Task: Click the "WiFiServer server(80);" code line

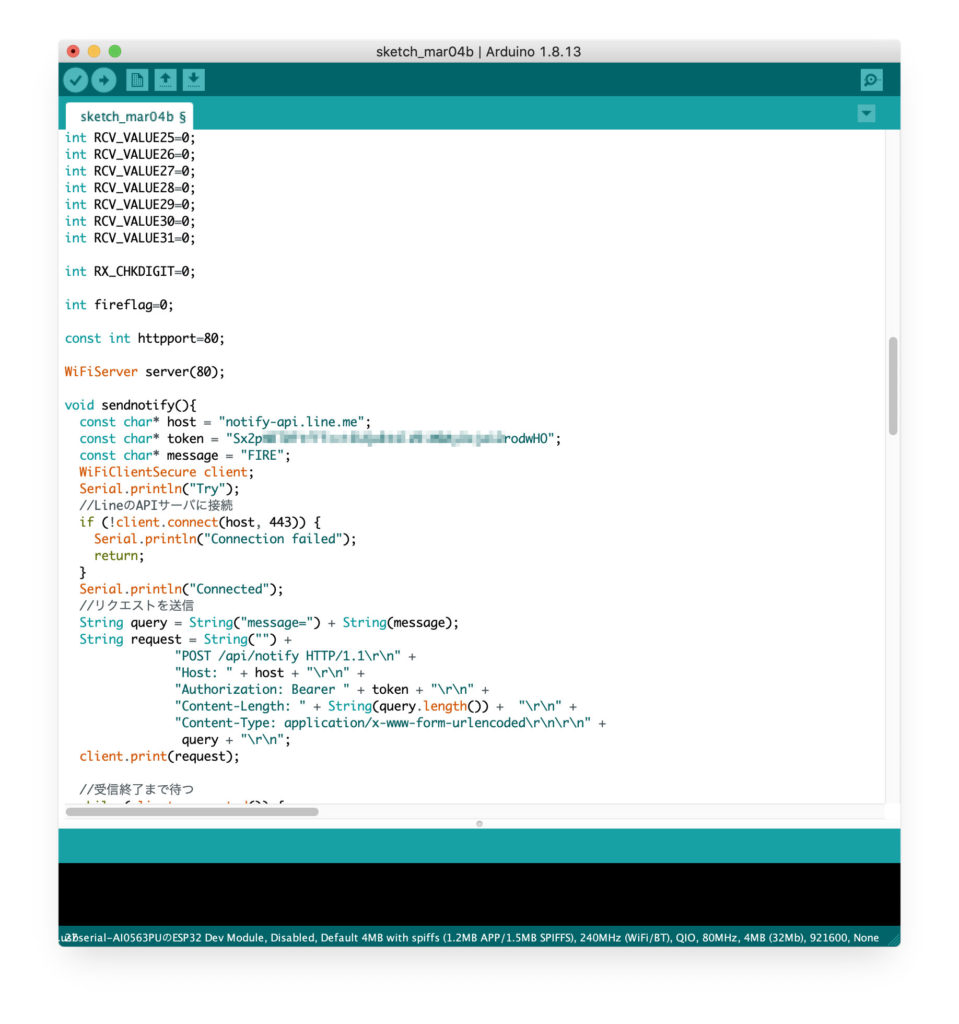Action: point(145,372)
